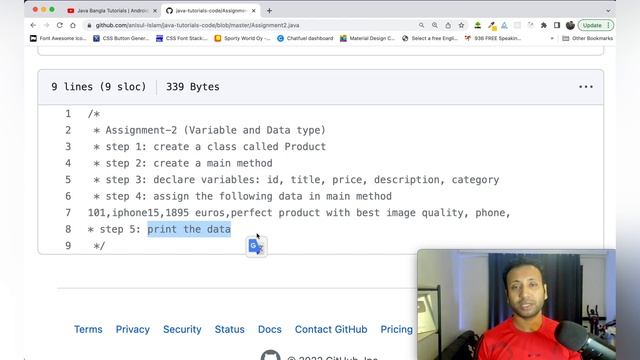Open the Docs footer link
The height and width of the screenshot is (360, 640).
click(270, 329)
